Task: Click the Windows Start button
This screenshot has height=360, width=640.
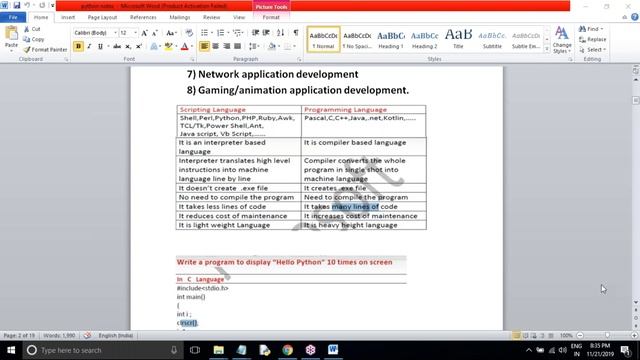Action: 11,350
